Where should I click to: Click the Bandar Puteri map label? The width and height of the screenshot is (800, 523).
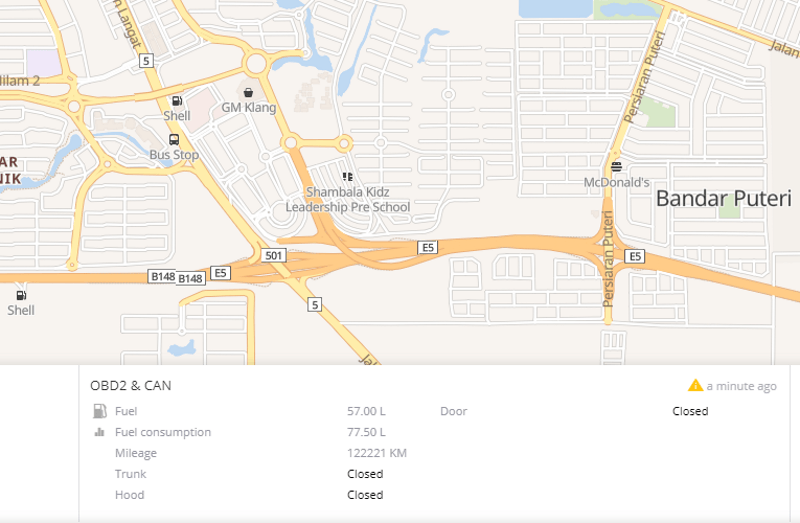(723, 198)
